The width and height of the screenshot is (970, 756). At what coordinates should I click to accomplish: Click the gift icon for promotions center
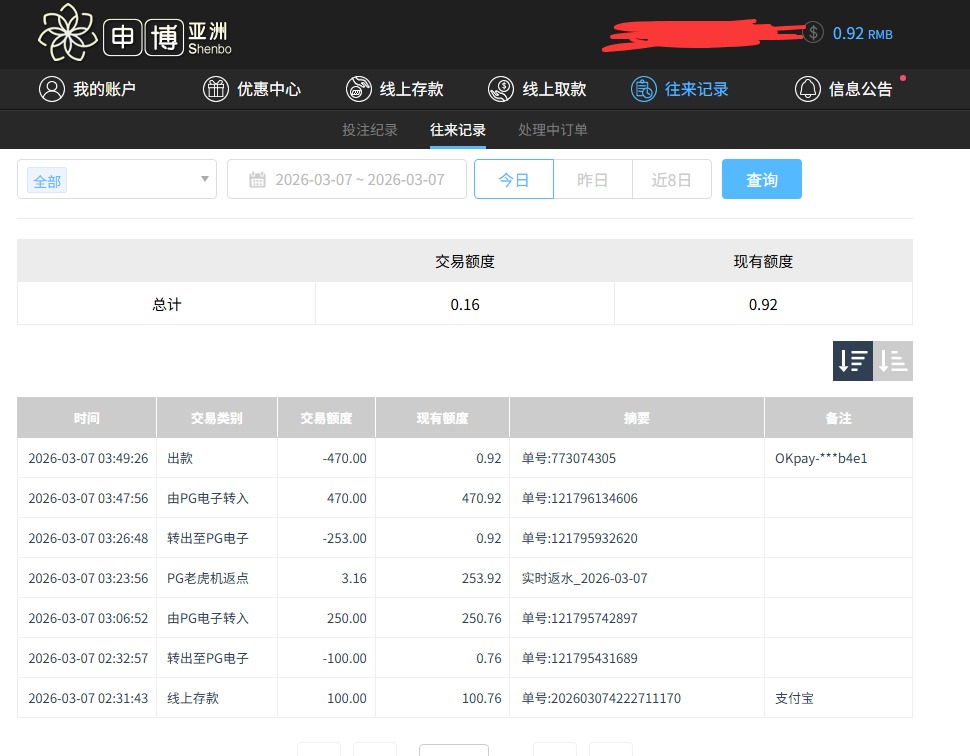[216, 89]
